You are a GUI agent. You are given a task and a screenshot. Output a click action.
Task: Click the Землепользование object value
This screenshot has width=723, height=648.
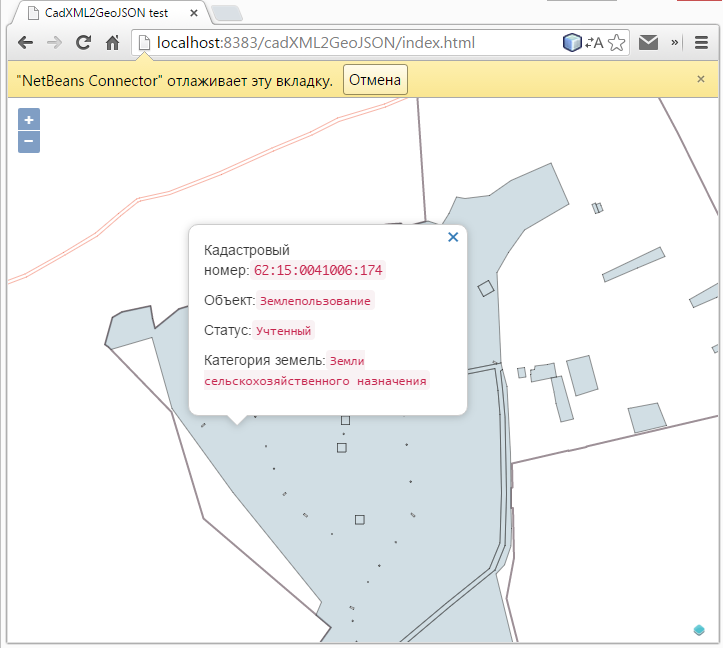(315, 301)
